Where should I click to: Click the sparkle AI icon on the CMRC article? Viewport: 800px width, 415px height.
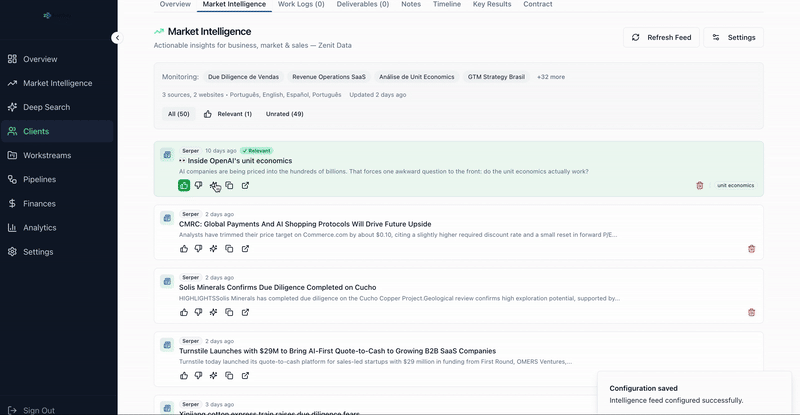214,248
